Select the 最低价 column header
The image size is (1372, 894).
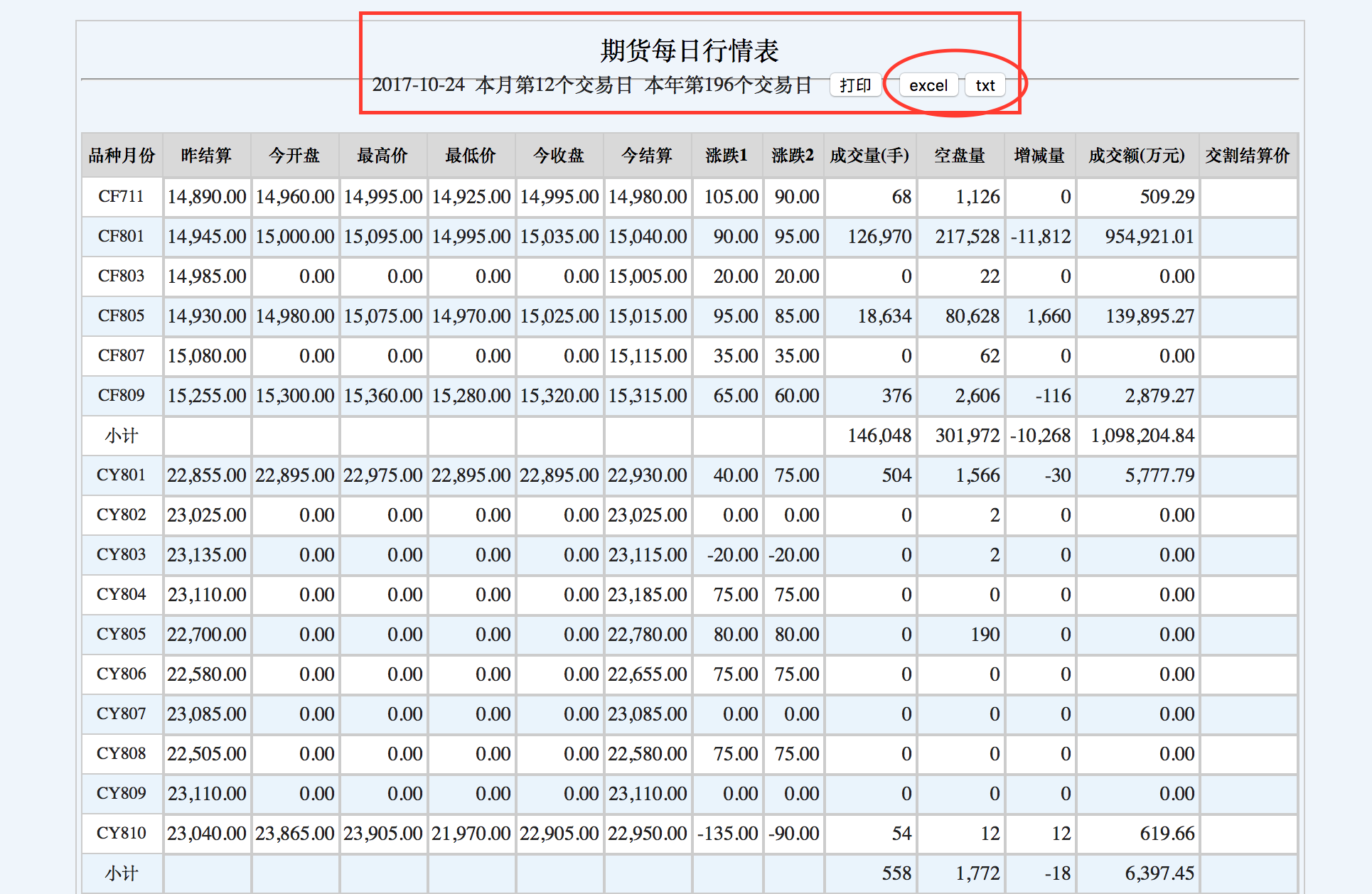(471, 156)
